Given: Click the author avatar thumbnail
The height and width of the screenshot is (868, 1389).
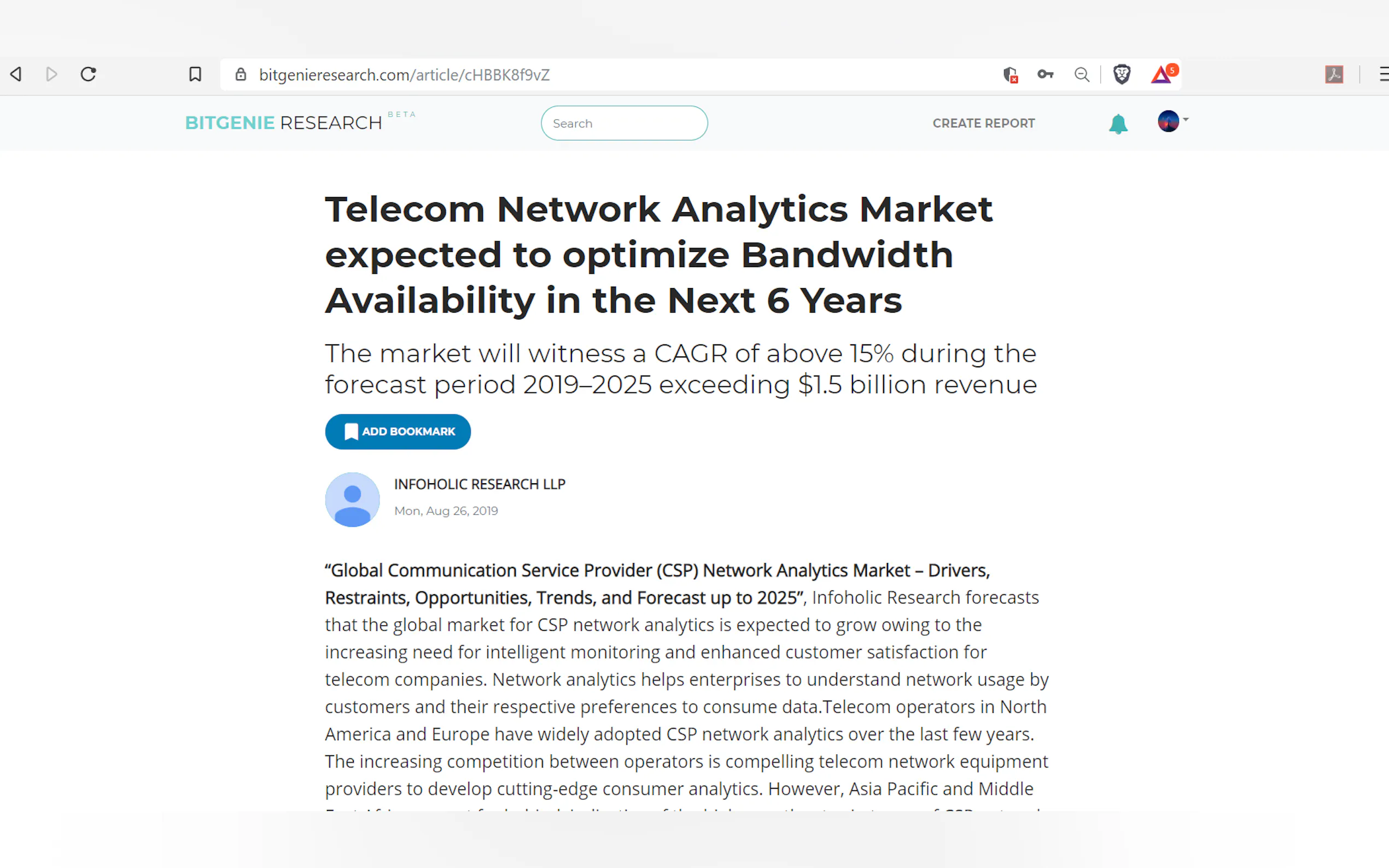Looking at the screenshot, I should [352, 500].
